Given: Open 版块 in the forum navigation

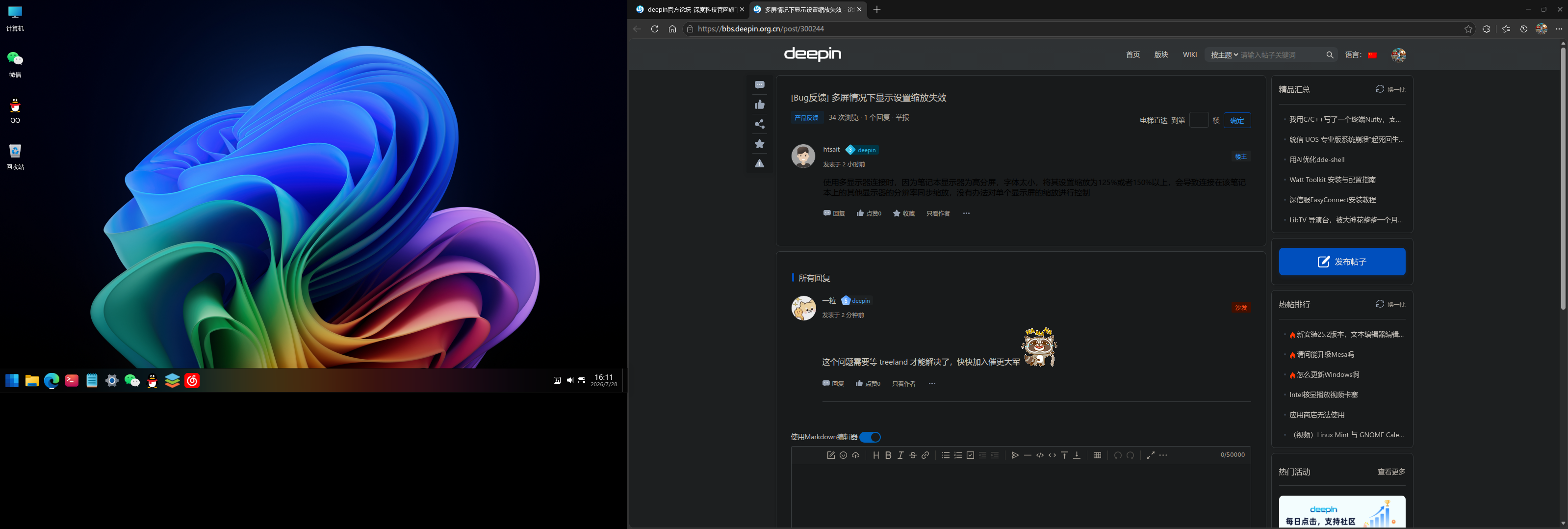Looking at the screenshot, I should click(1161, 55).
